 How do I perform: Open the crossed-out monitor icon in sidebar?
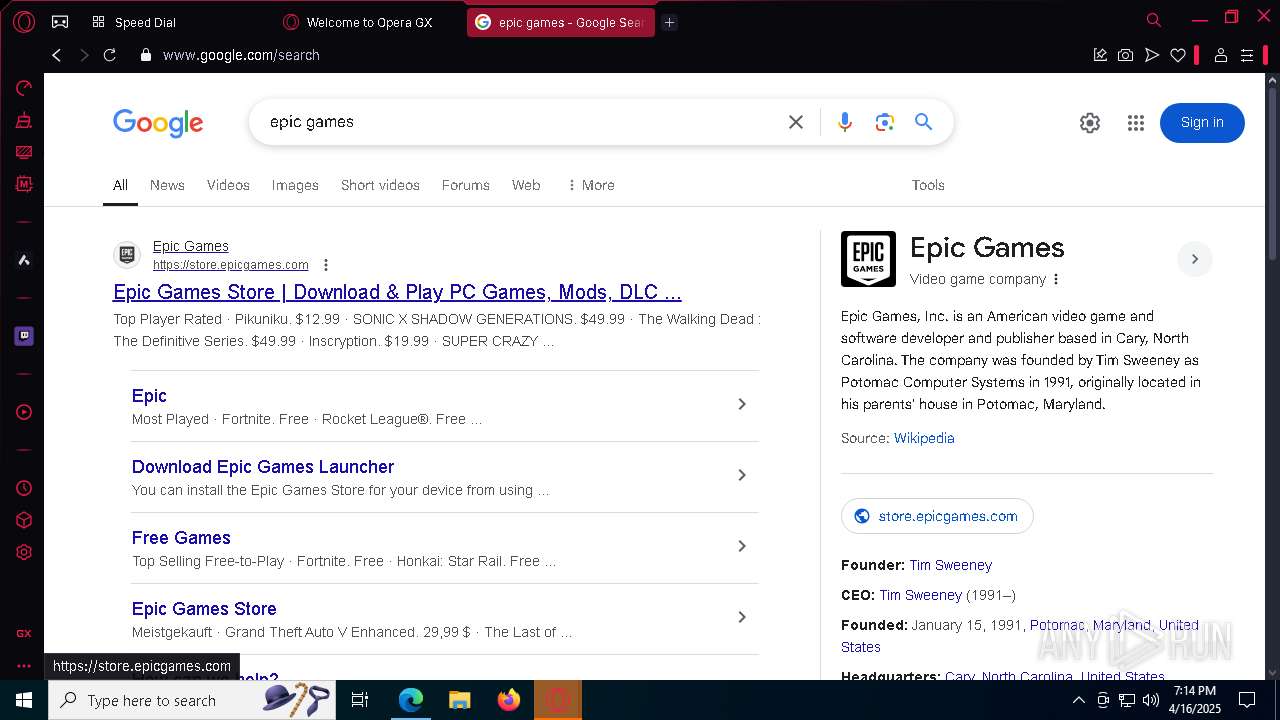pos(24,152)
